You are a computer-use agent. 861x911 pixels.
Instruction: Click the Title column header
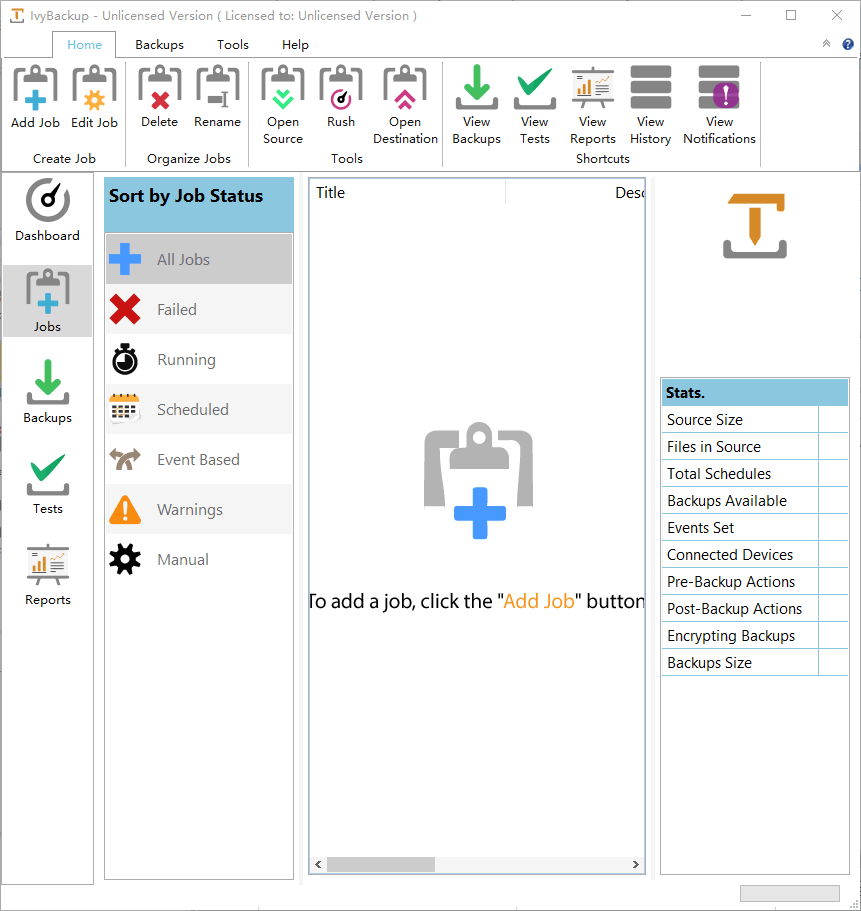coord(407,192)
